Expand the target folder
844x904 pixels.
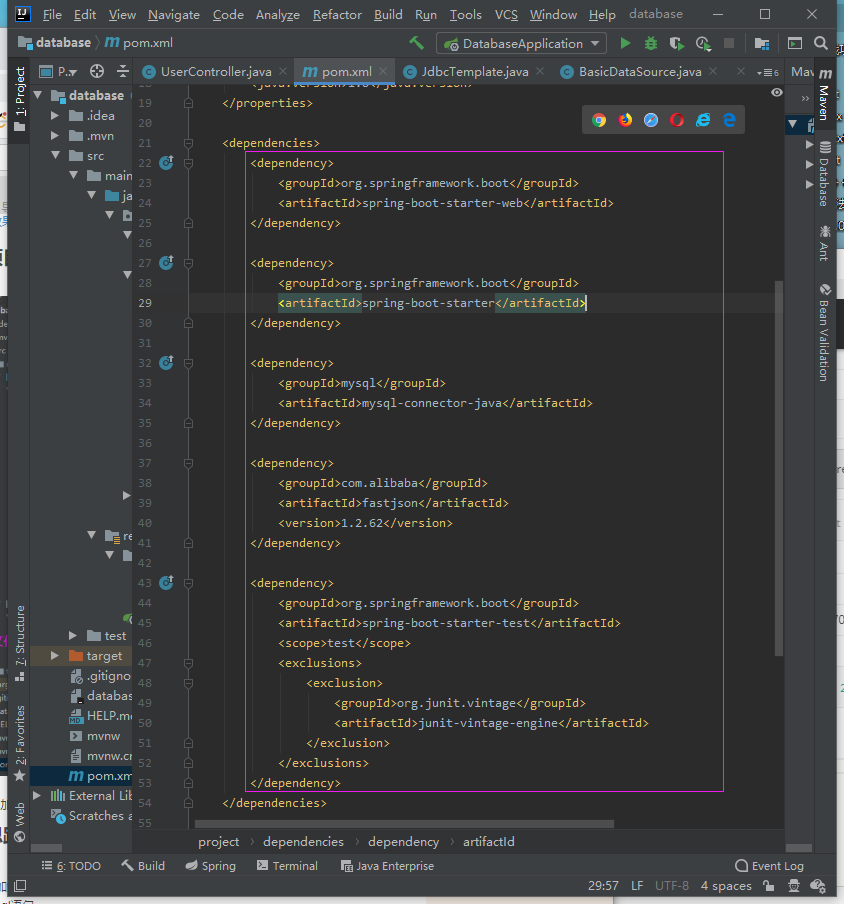[x=55, y=656]
